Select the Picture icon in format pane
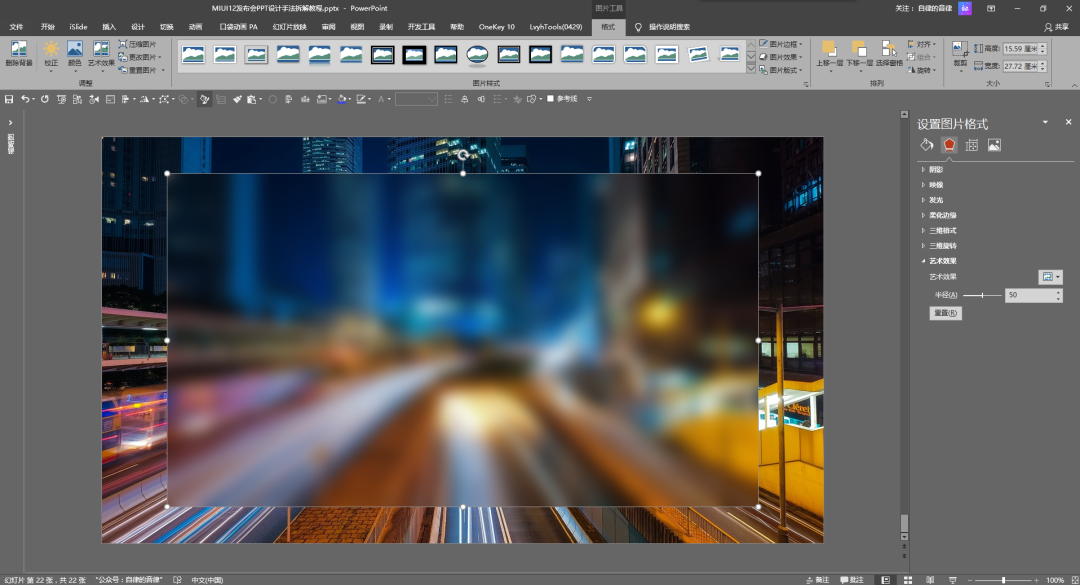The width and height of the screenshot is (1080, 585). click(994, 145)
